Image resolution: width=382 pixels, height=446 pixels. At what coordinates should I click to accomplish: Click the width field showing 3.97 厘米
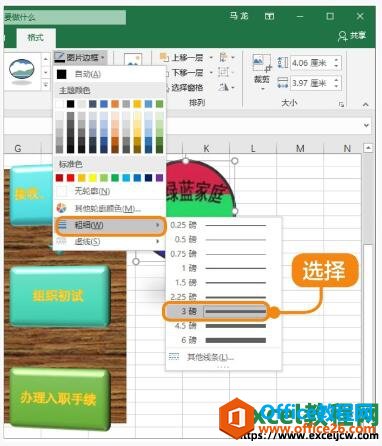pos(311,83)
